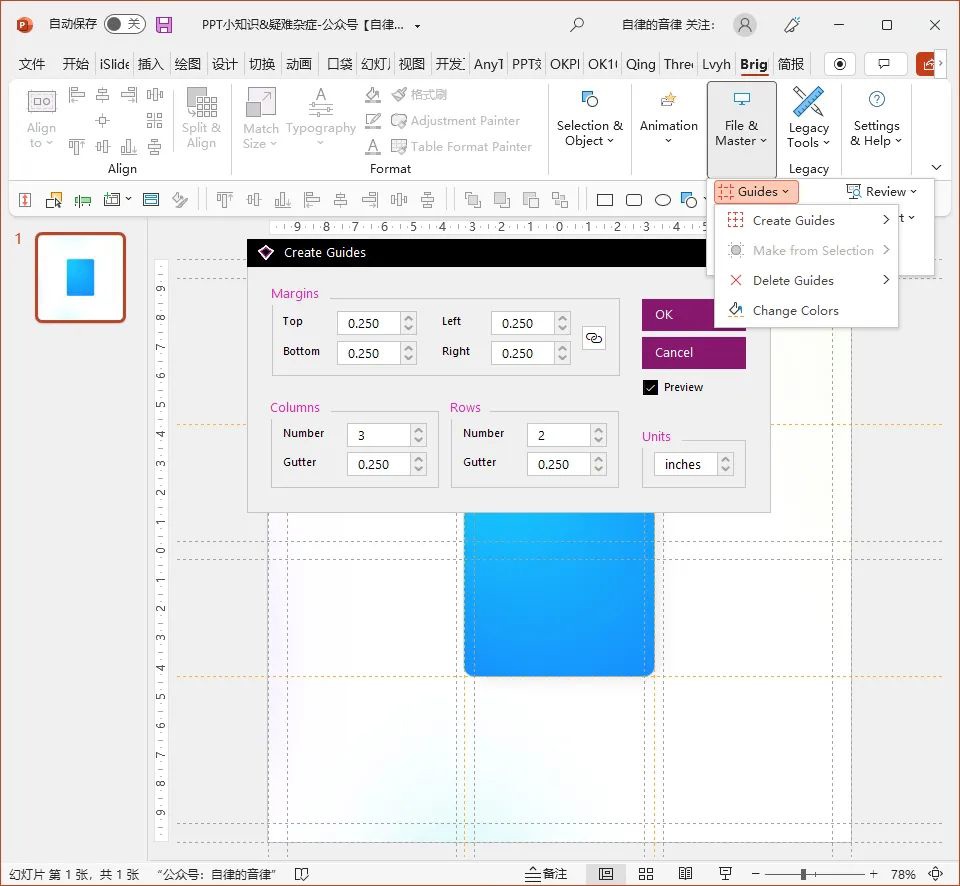The height and width of the screenshot is (886, 960).
Task: Select the rectangle shape icon in toolbar
Action: 604,200
